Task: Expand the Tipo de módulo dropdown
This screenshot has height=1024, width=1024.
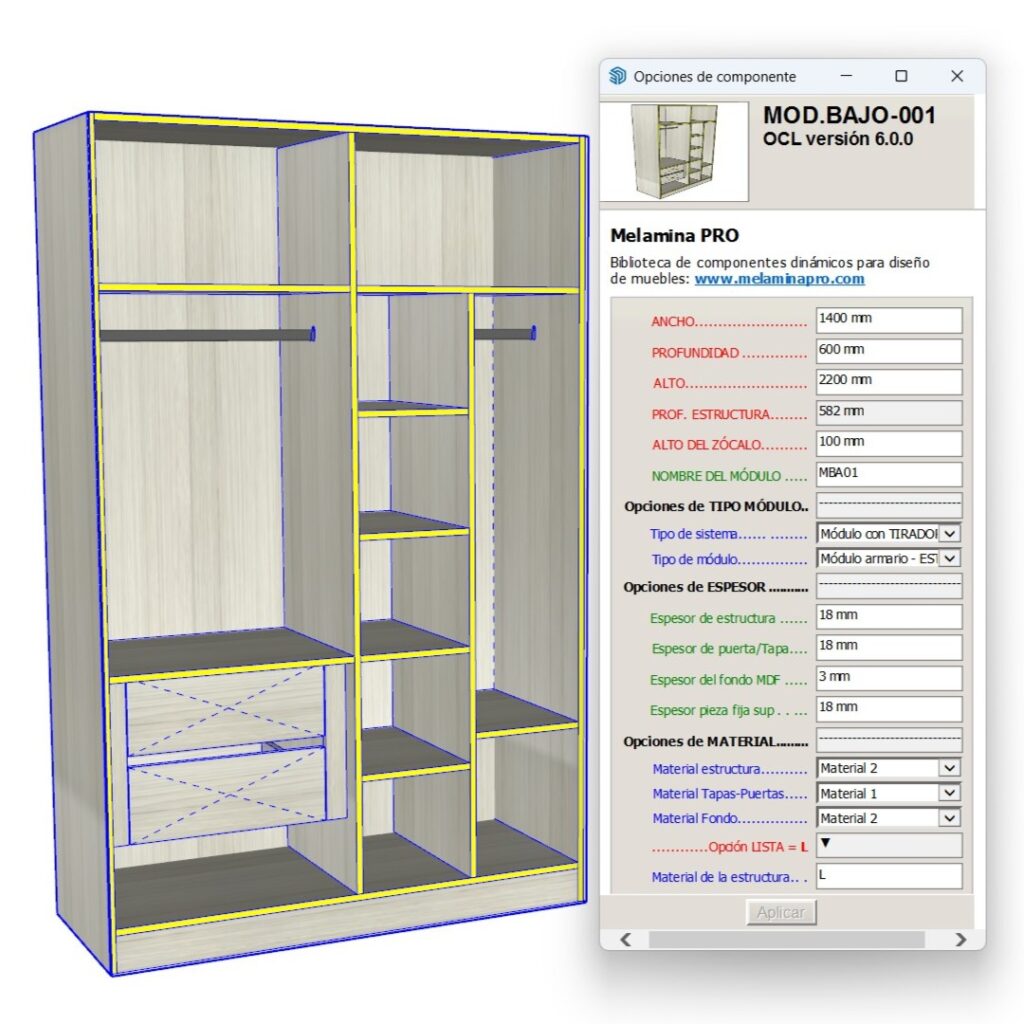Action: [x=950, y=559]
